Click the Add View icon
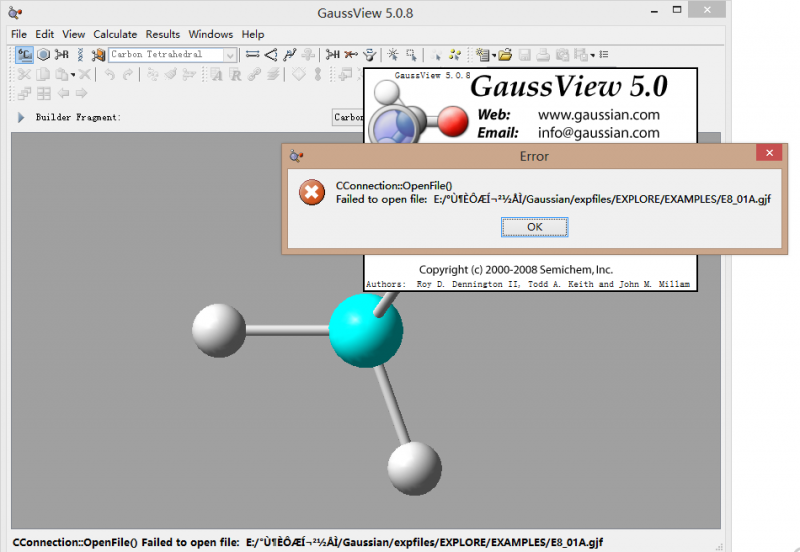The height and width of the screenshot is (552, 800). (x=346, y=74)
